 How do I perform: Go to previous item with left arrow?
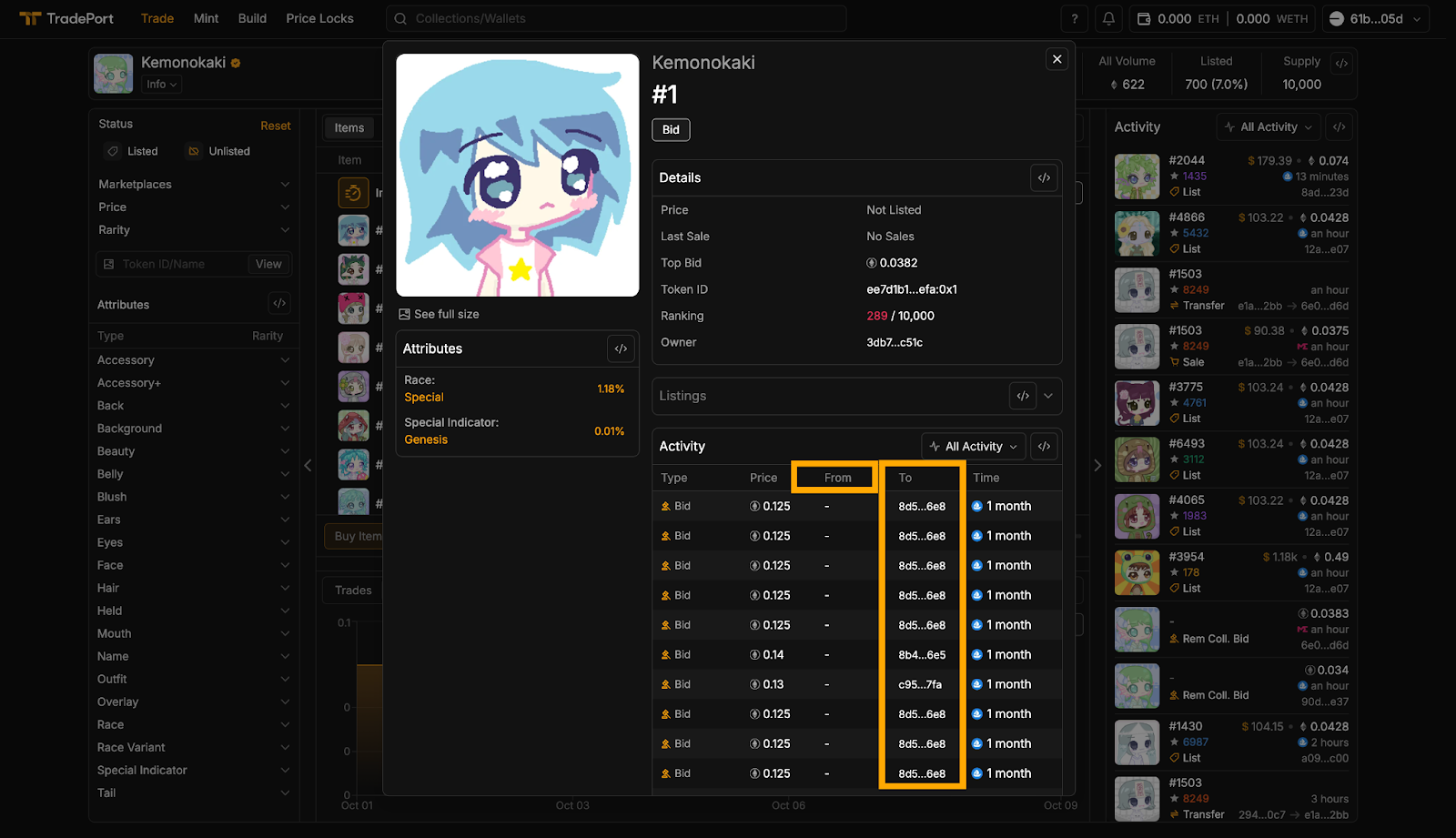pyautogui.click(x=308, y=466)
